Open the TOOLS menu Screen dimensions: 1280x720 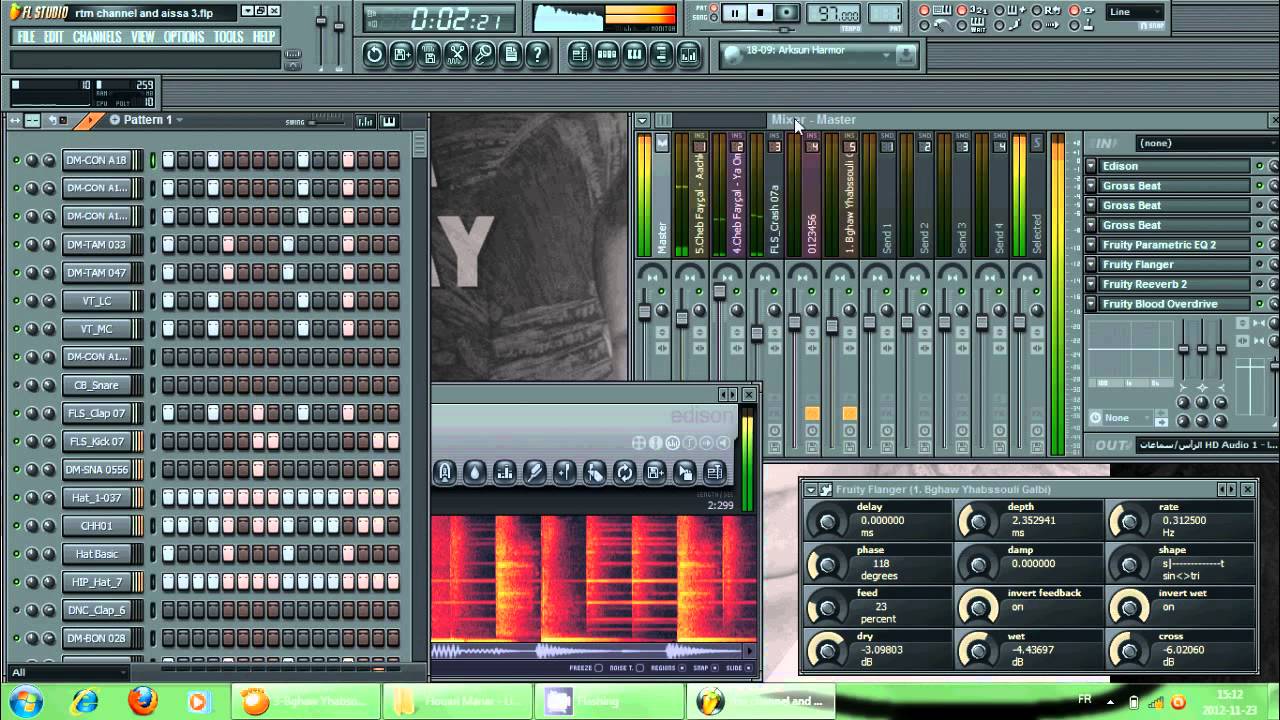point(228,36)
